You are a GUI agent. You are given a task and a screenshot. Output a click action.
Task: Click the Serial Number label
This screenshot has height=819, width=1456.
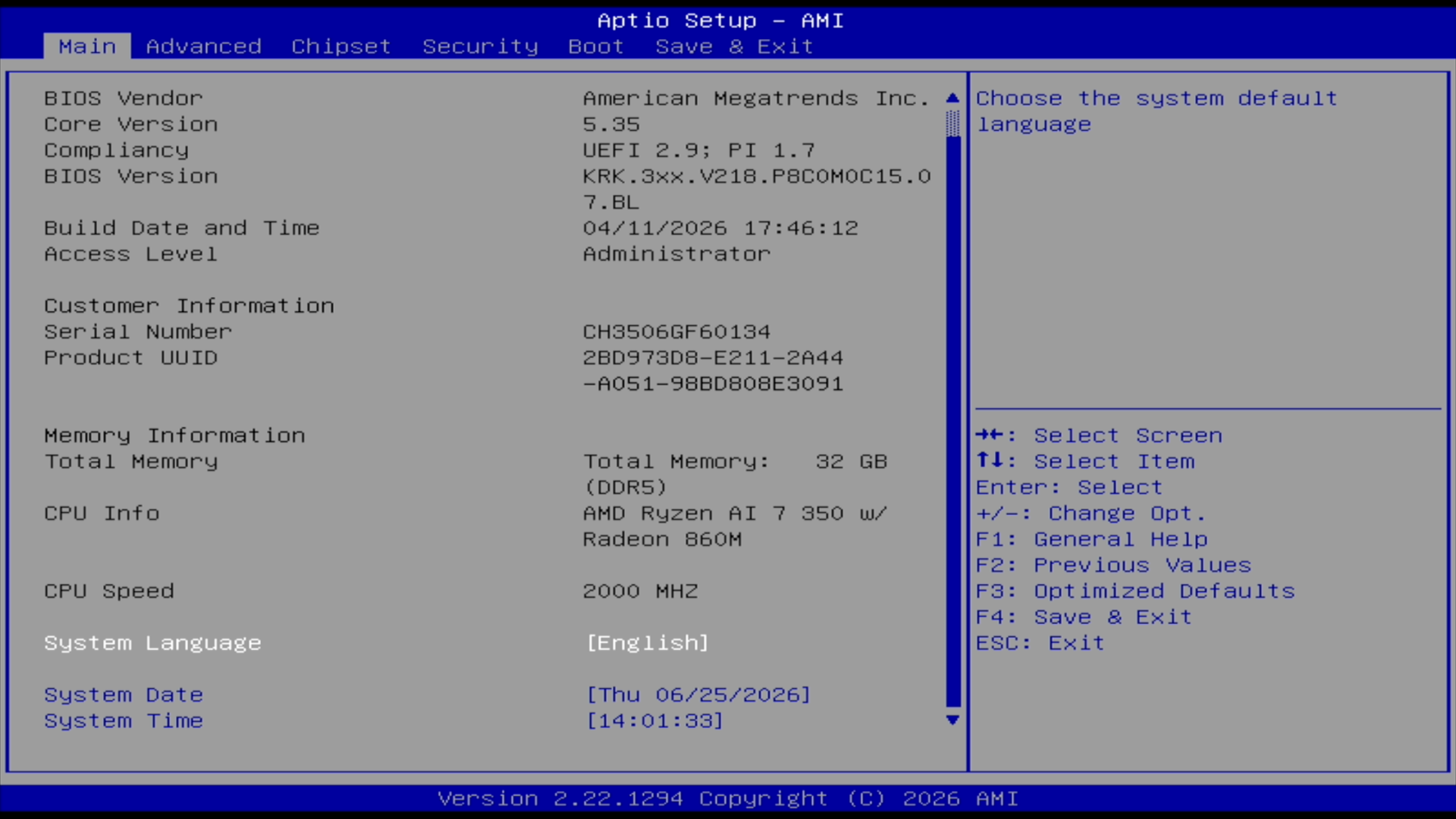tap(138, 332)
